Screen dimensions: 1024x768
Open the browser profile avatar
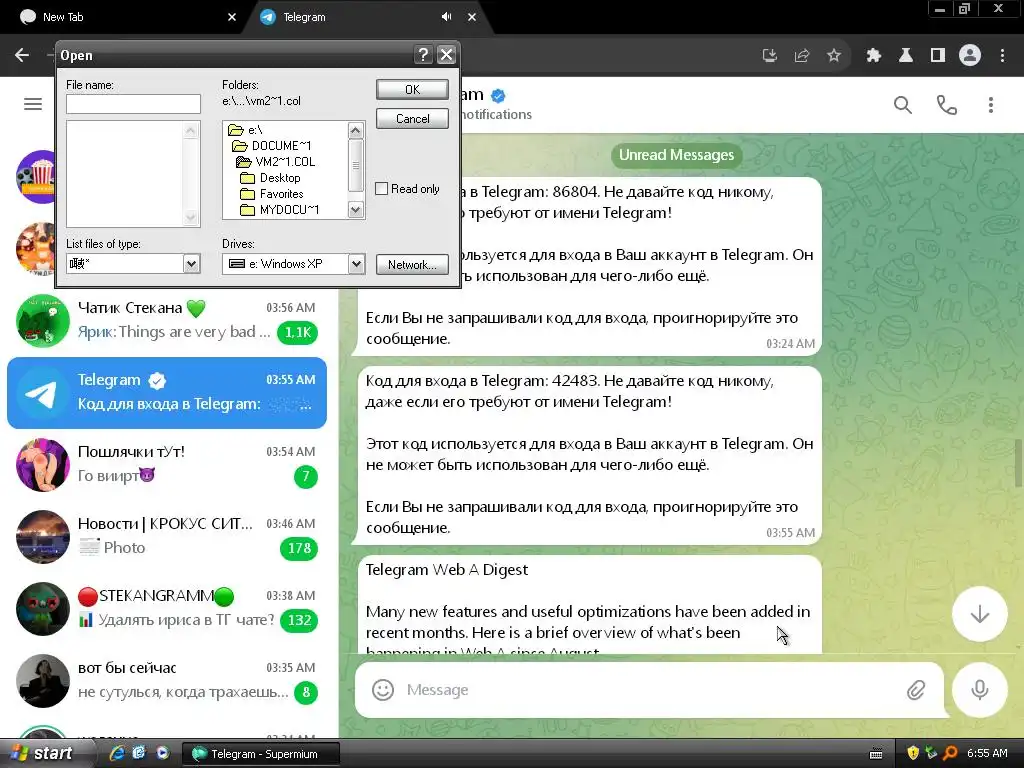coord(970,56)
